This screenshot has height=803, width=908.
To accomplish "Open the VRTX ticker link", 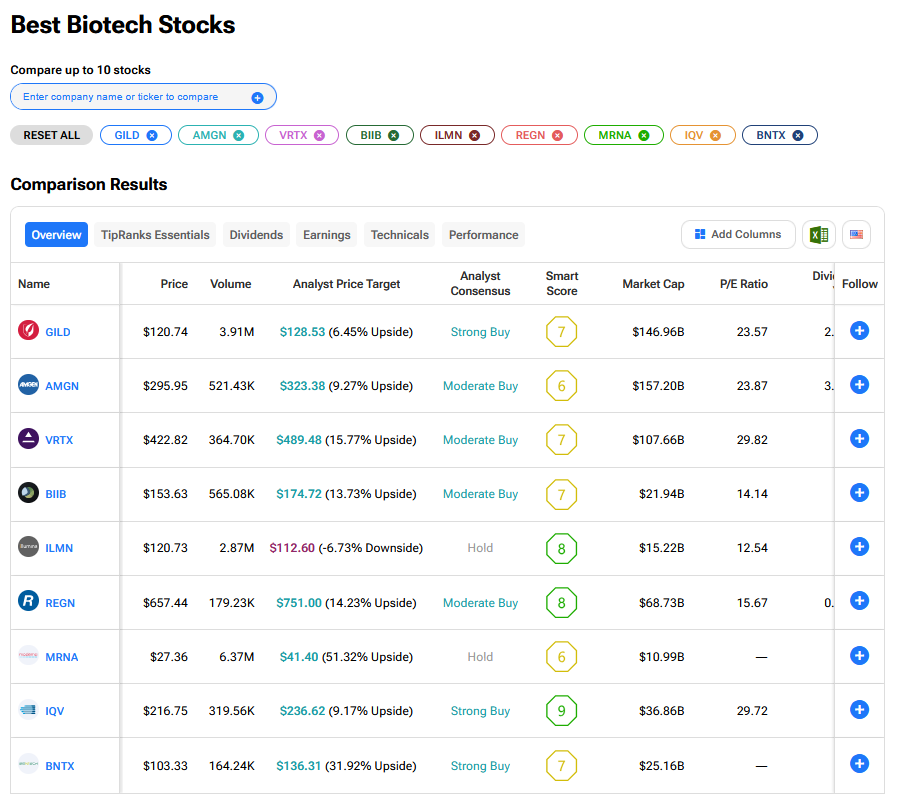I will point(59,440).
